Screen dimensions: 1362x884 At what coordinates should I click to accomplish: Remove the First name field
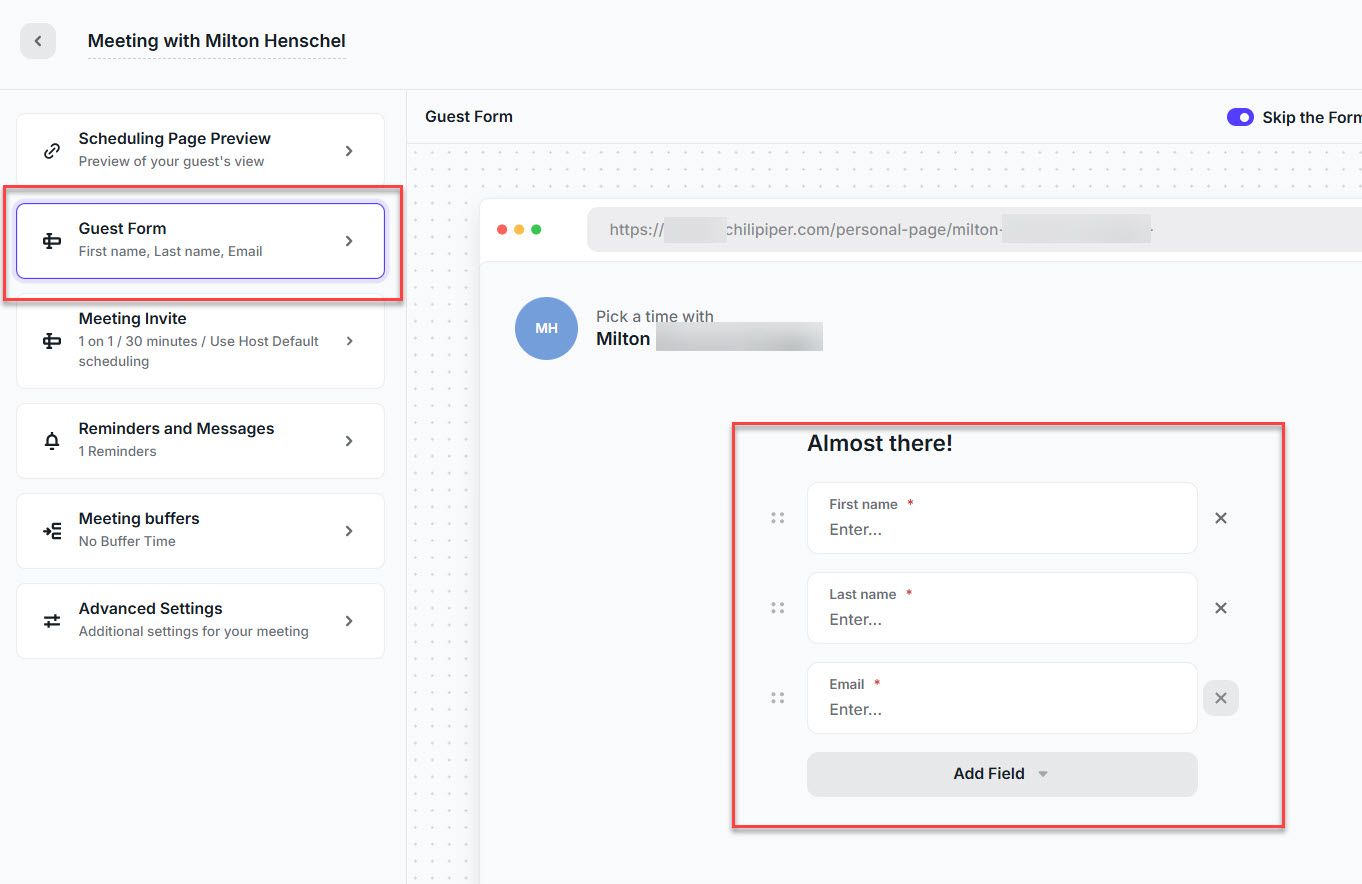(1220, 518)
